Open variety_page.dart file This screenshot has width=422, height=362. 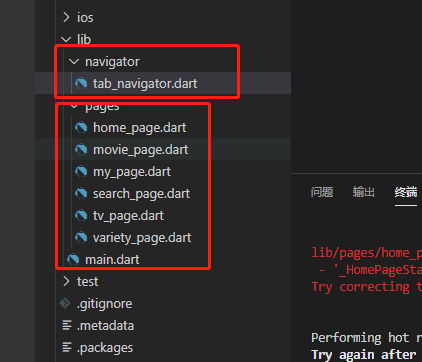pos(142,237)
